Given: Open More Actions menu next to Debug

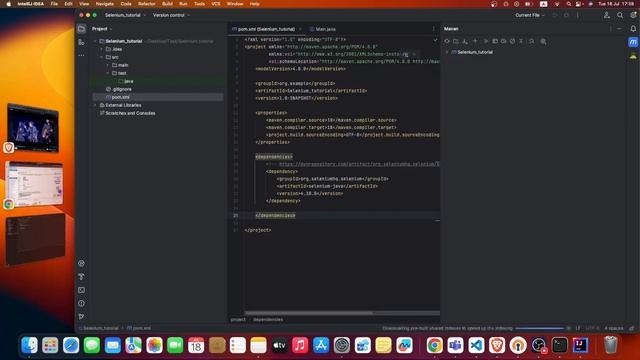Looking at the screenshot, I should pyautogui.click(x=578, y=15).
